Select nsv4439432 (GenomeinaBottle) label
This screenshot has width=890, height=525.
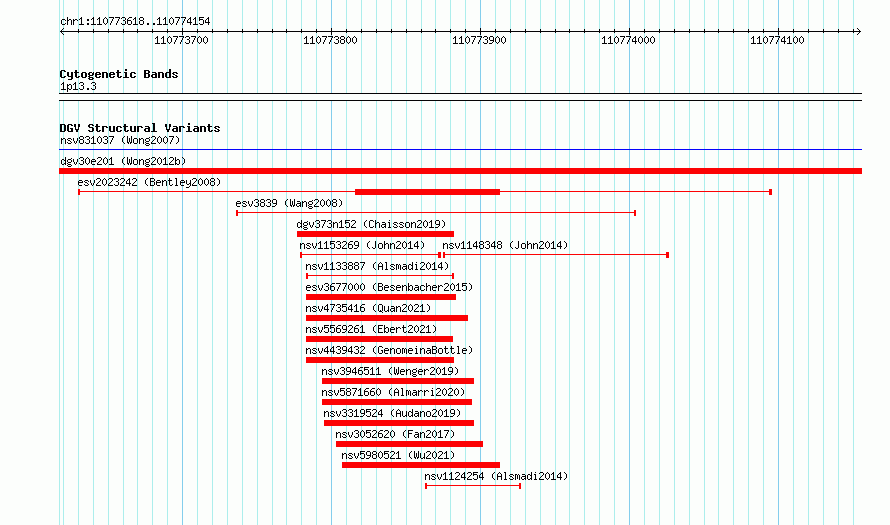pyautogui.click(x=389, y=350)
